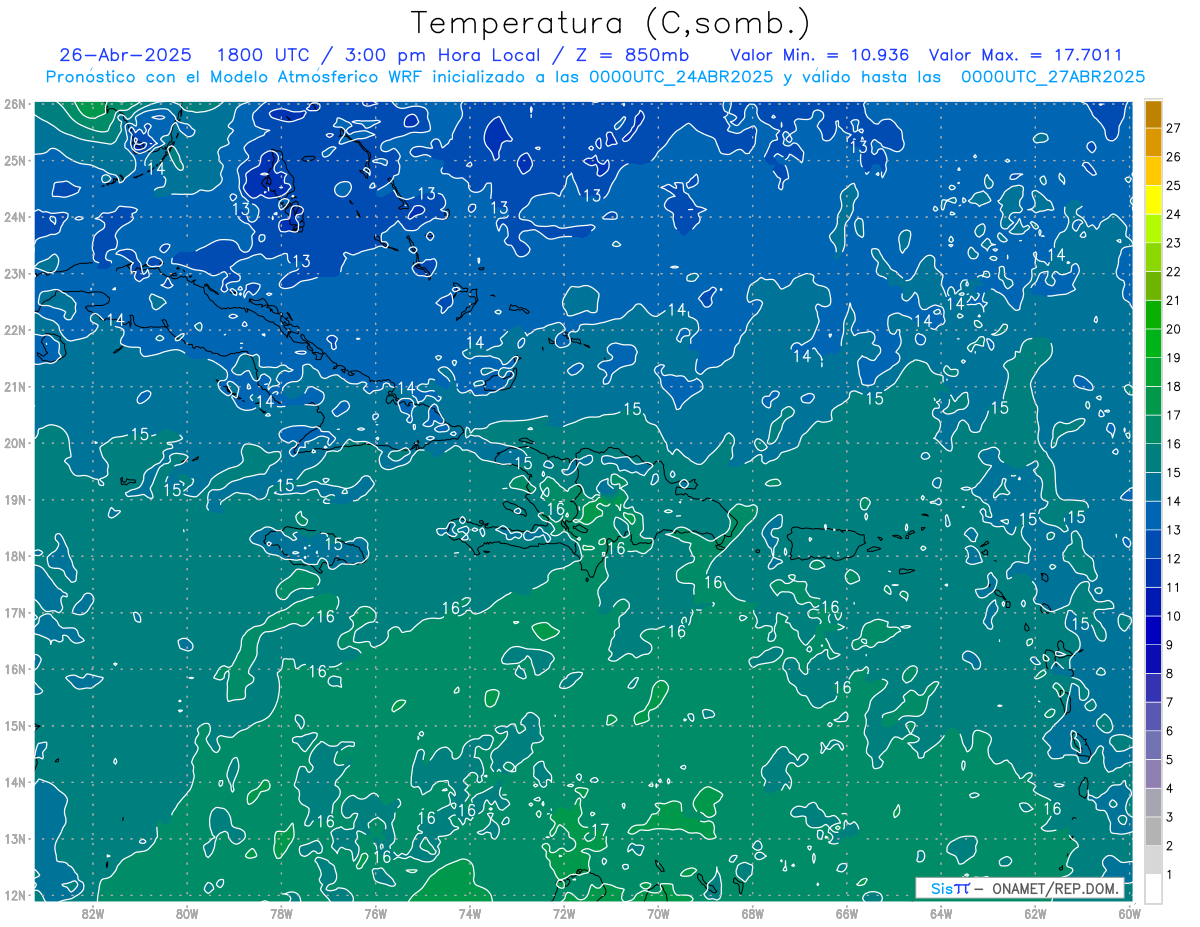
Task: Click the '80W' longitude axis label
Action: pos(187,913)
